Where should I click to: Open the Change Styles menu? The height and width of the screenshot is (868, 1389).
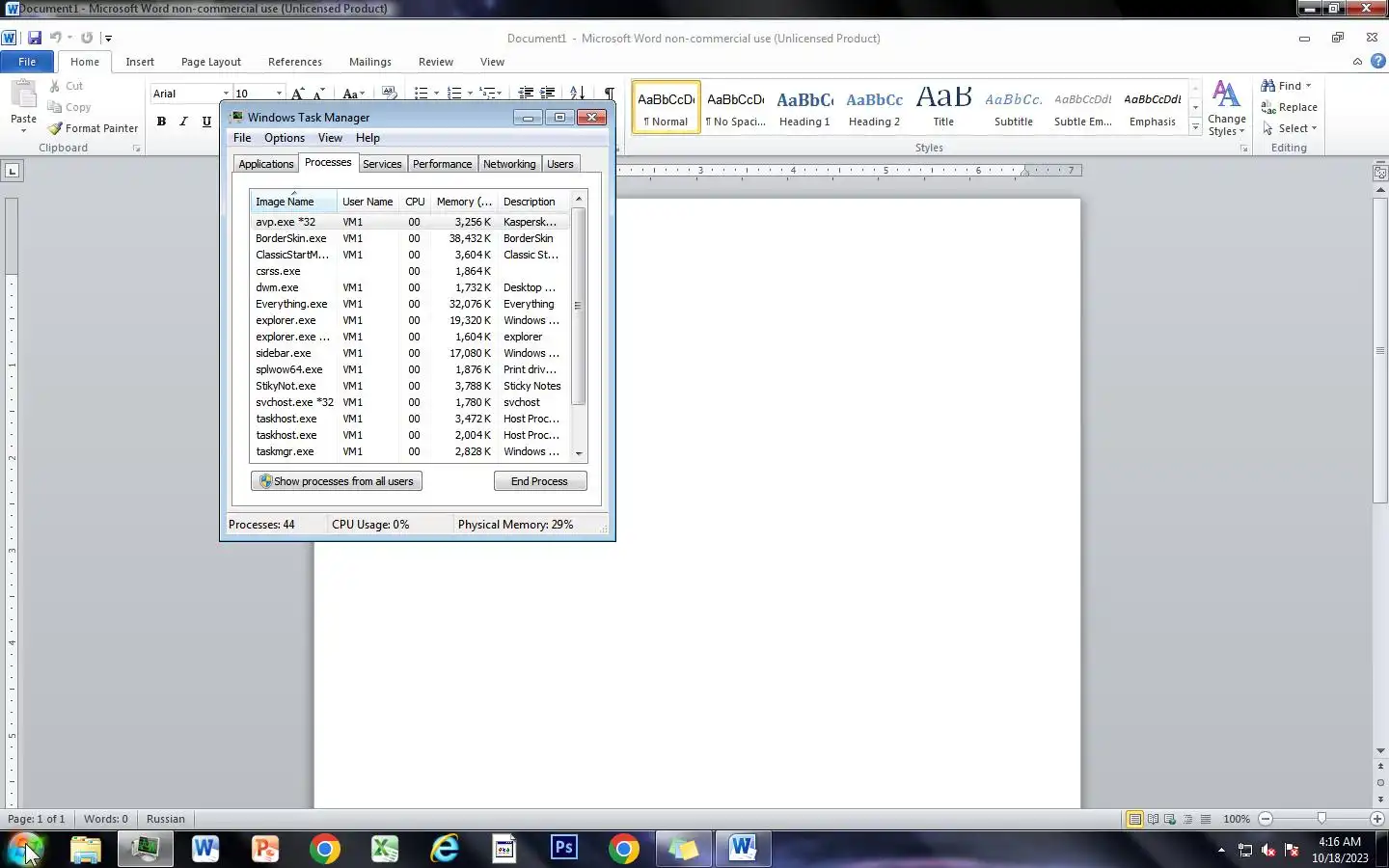coord(1226,108)
